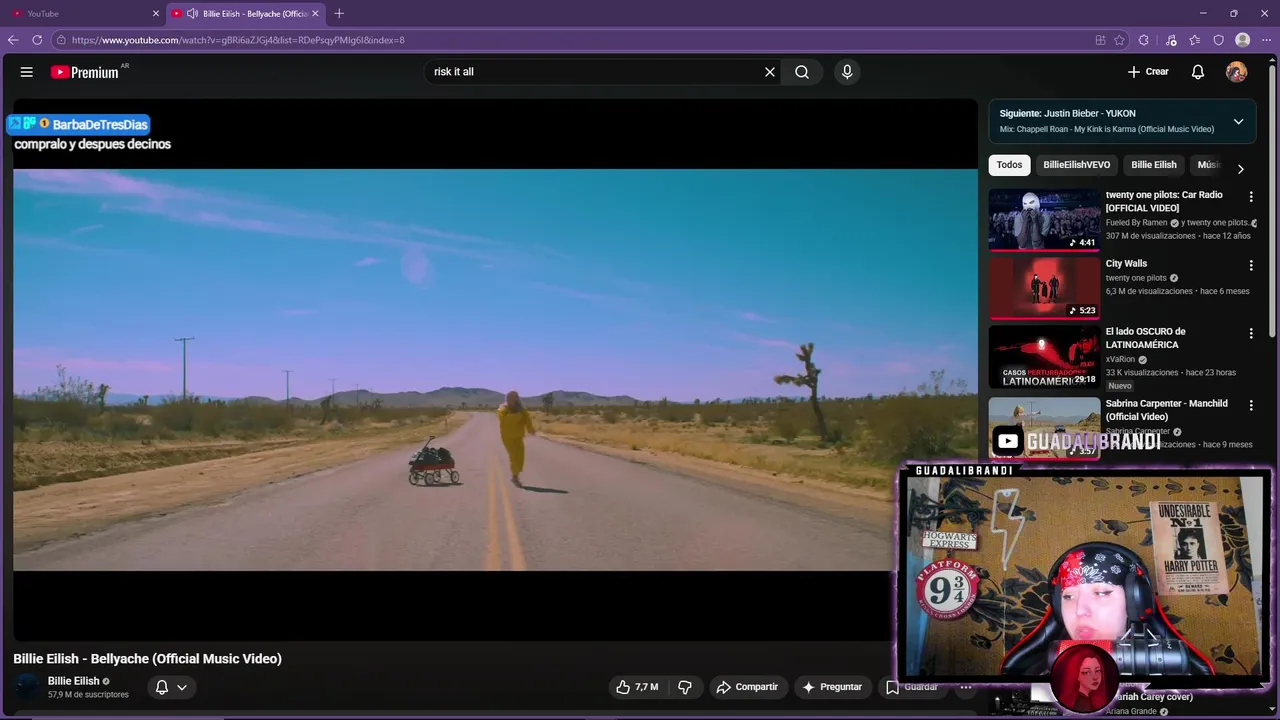Go back in browser history
This screenshot has width=1280, height=720.
point(13,40)
